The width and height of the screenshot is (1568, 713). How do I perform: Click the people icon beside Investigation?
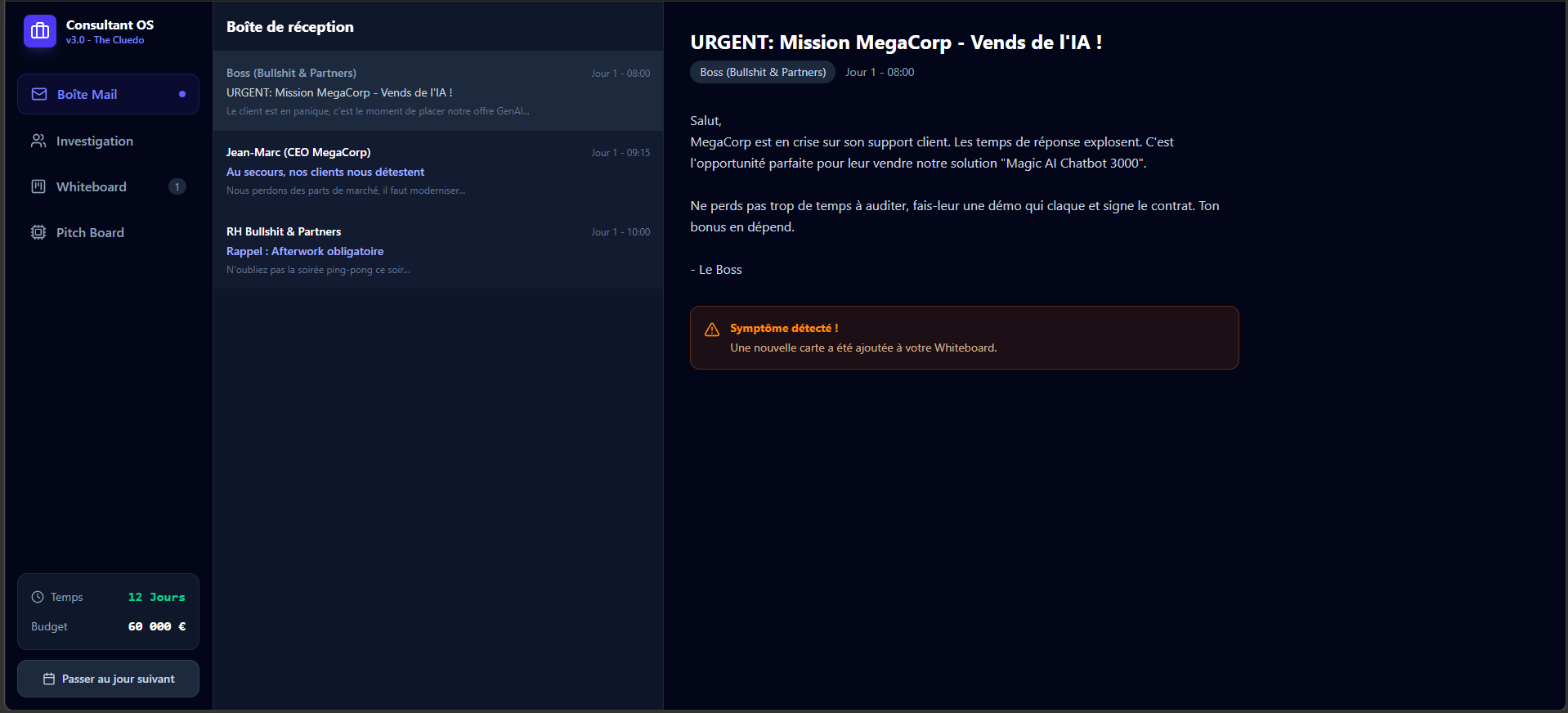(x=38, y=141)
